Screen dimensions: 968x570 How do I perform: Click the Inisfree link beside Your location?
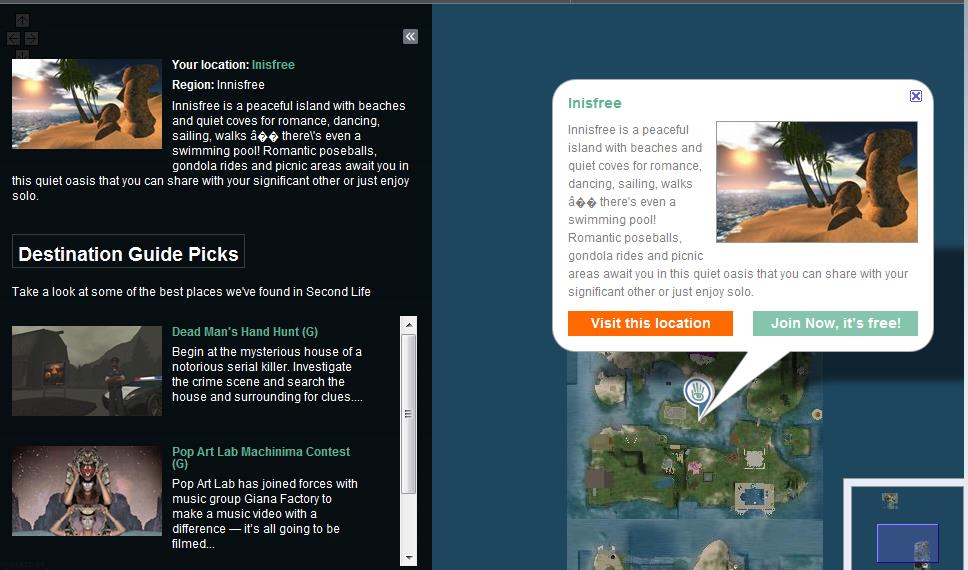tap(273, 65)
